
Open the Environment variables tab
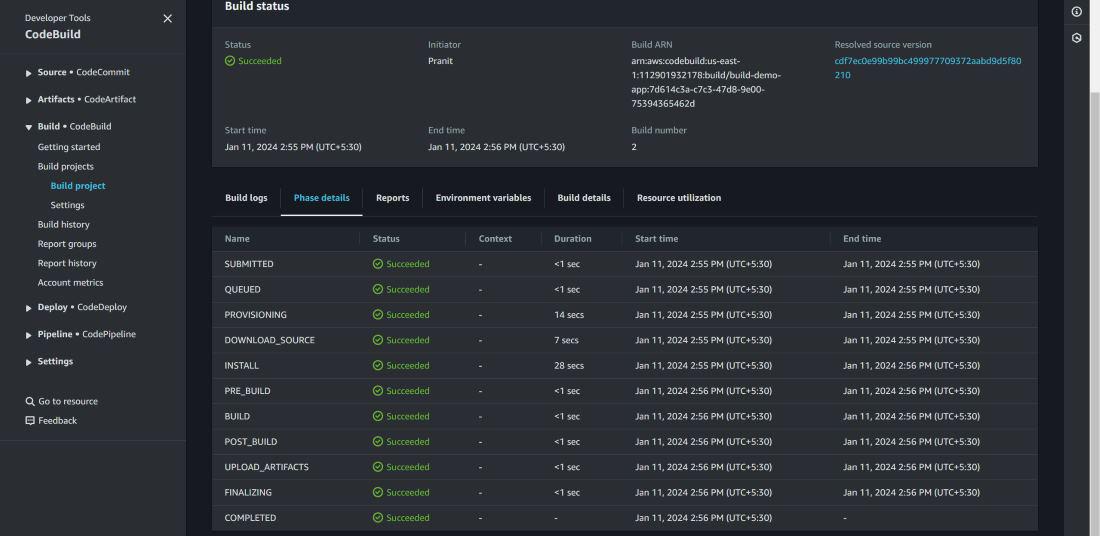click(483, 198)
